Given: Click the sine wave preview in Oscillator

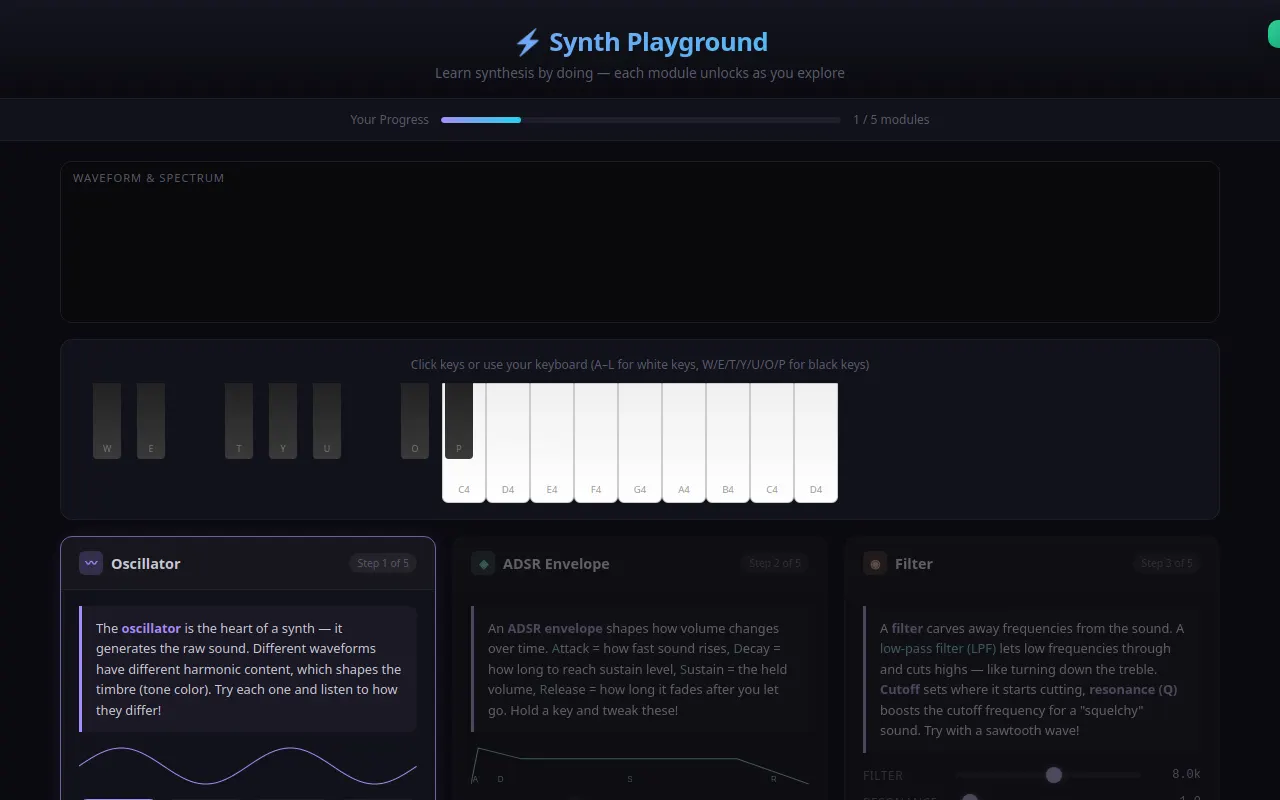Looking at the screenshot, I should pos(248,767).
